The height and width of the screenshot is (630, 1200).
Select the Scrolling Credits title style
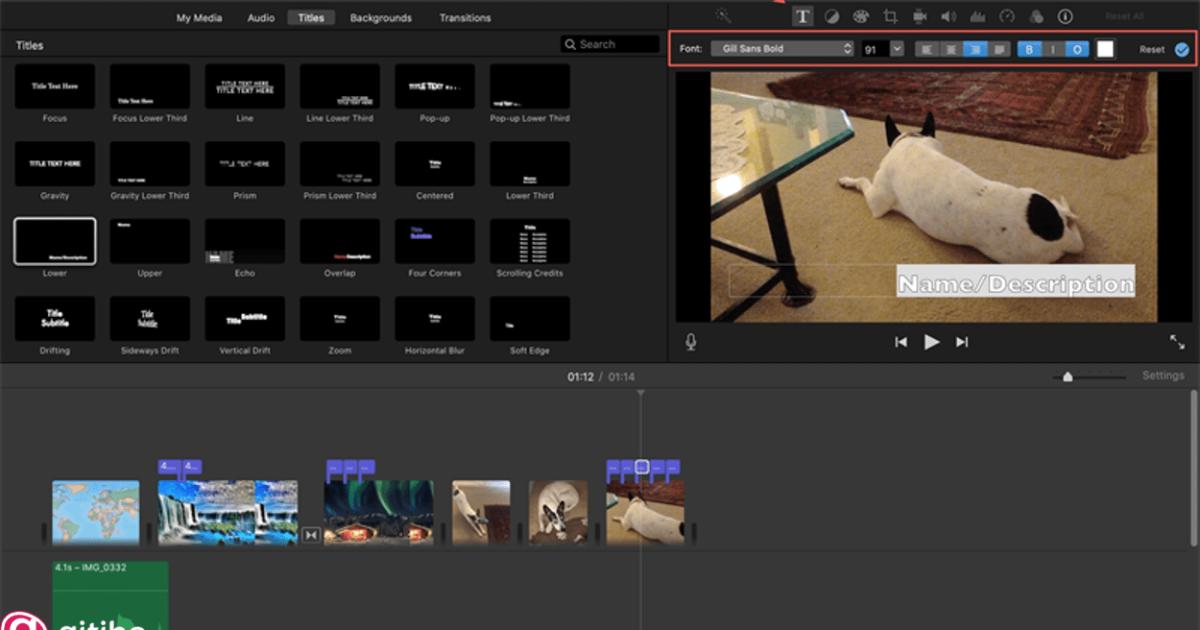(x=528, y=240)
